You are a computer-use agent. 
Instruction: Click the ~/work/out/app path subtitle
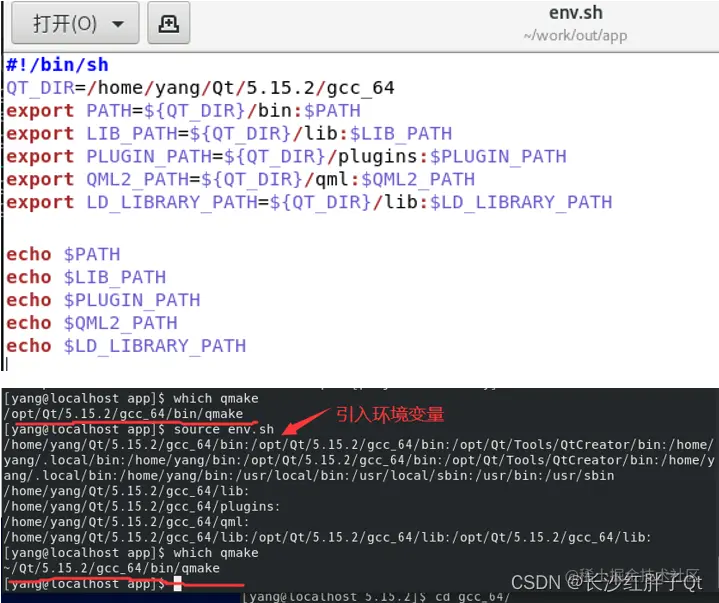click(575, 35)
